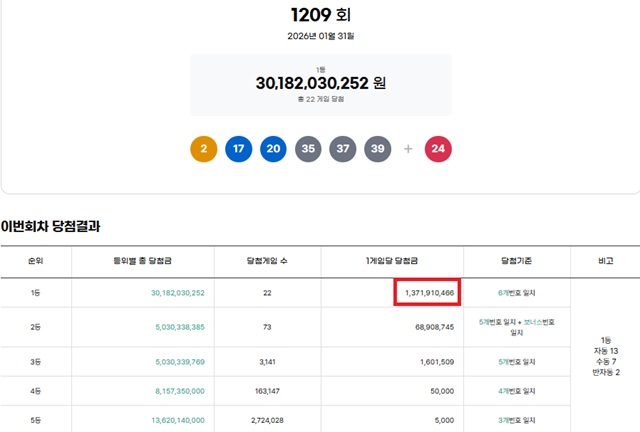Click the red bonus ball 24
This screenshot has width=640, height=432.
[x=438, y=149]
